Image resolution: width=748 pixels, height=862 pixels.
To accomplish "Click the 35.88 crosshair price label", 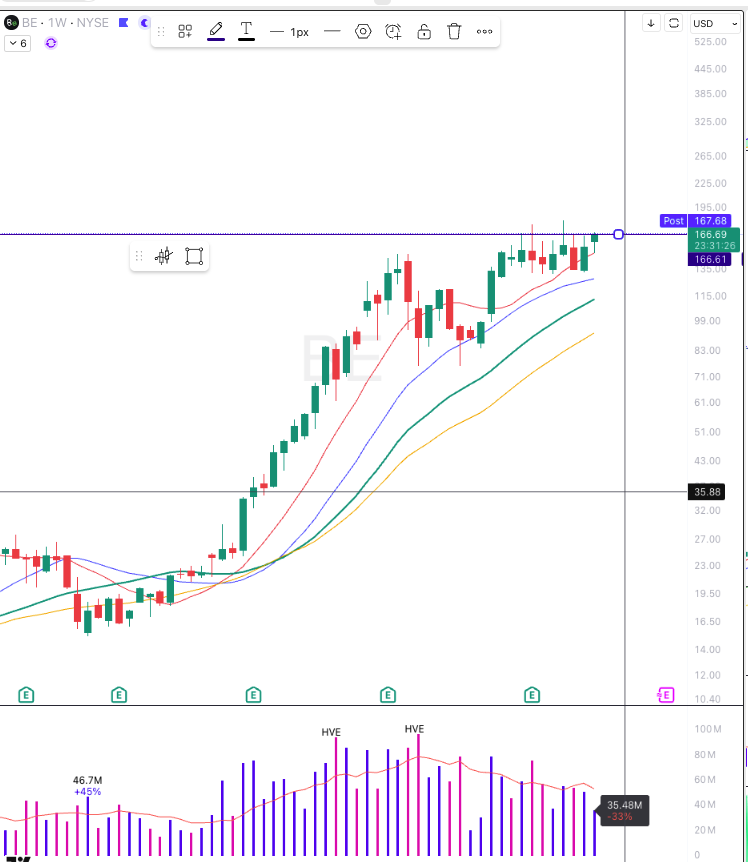I will [x=706, y=491].
